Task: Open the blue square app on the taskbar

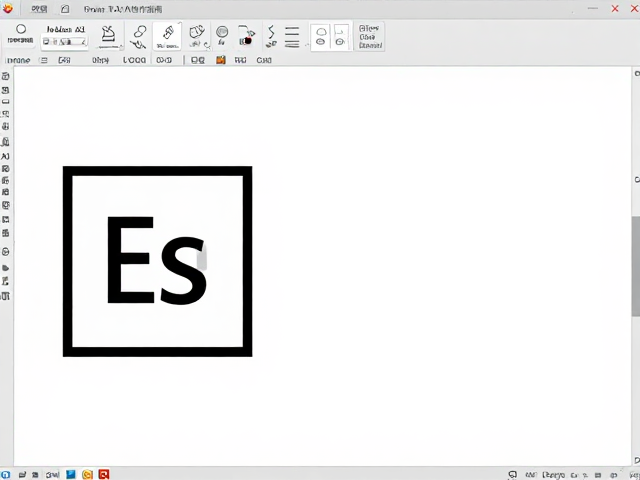Action: click(71, 474)
